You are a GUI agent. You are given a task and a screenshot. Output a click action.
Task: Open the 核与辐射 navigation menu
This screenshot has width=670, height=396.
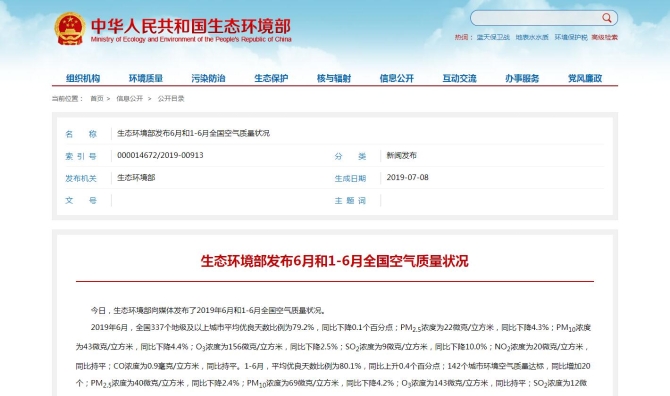point(334,78)
